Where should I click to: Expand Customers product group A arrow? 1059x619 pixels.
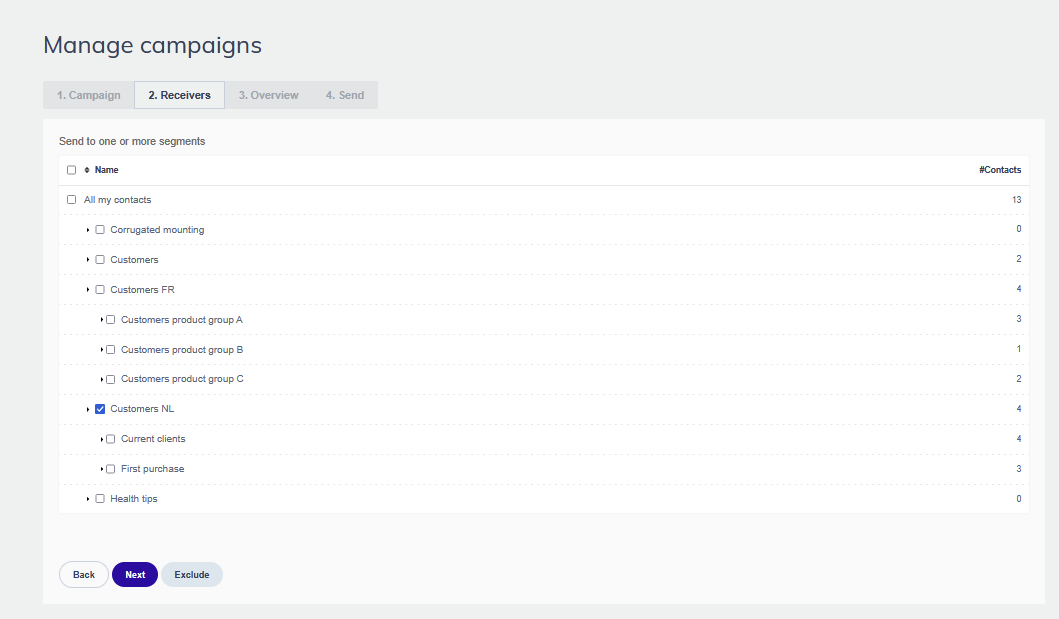pos(102,319)
